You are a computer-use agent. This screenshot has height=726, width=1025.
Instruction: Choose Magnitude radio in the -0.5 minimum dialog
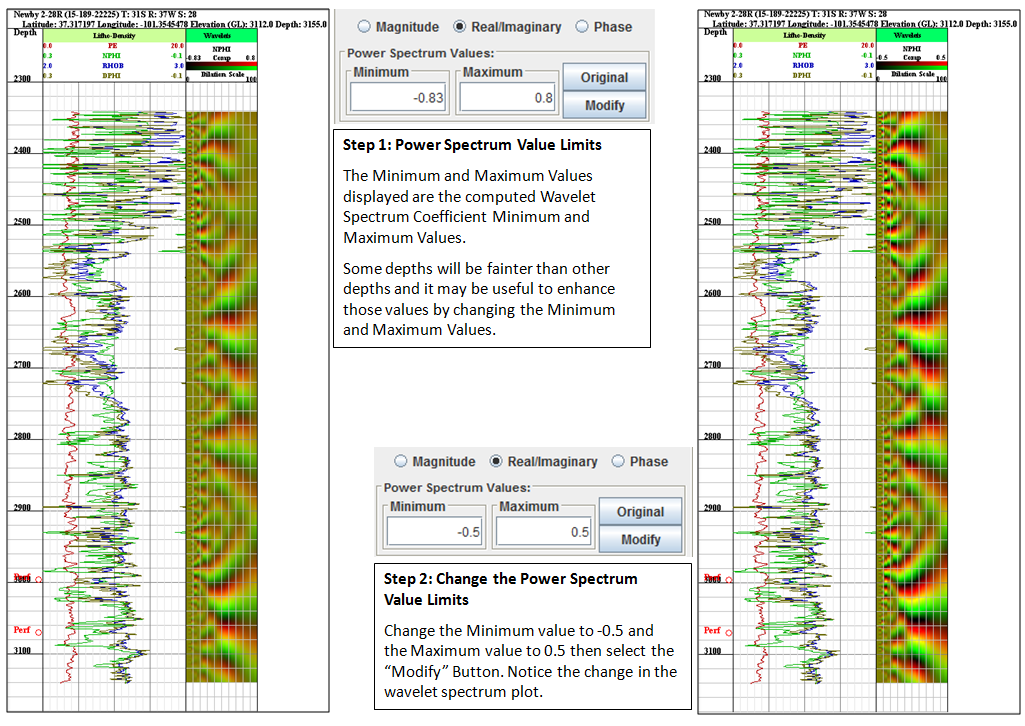click(401, 462)
